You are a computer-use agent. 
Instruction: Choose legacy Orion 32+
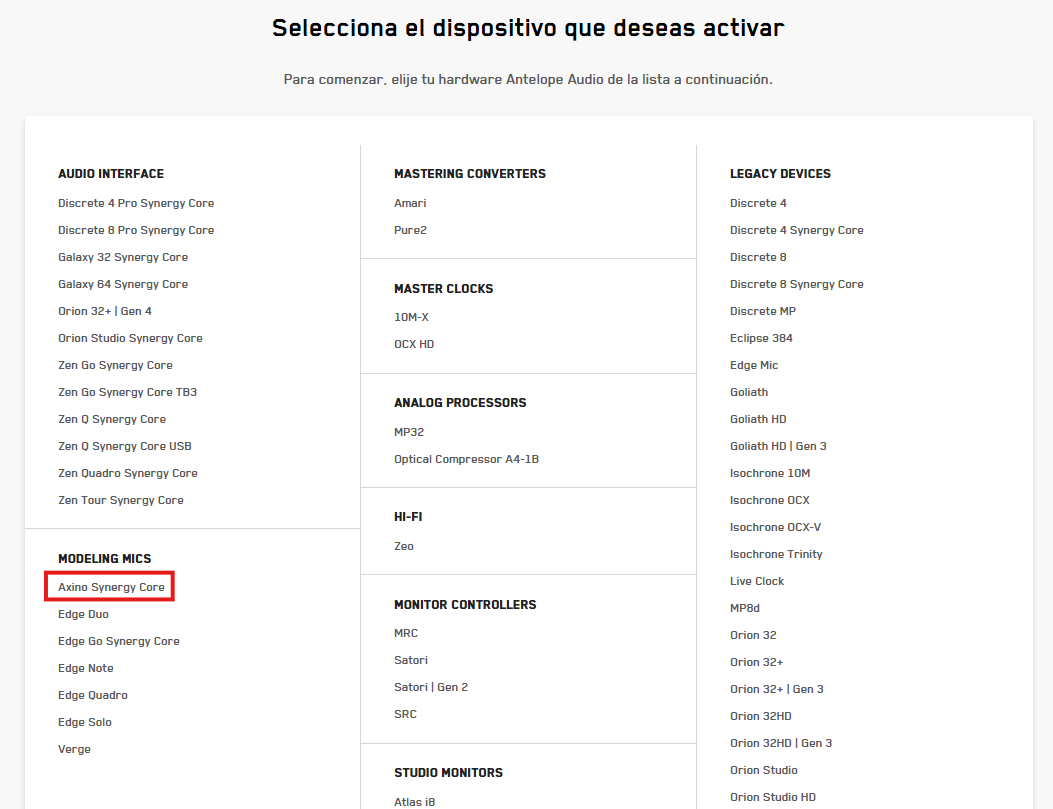(757, 662)
